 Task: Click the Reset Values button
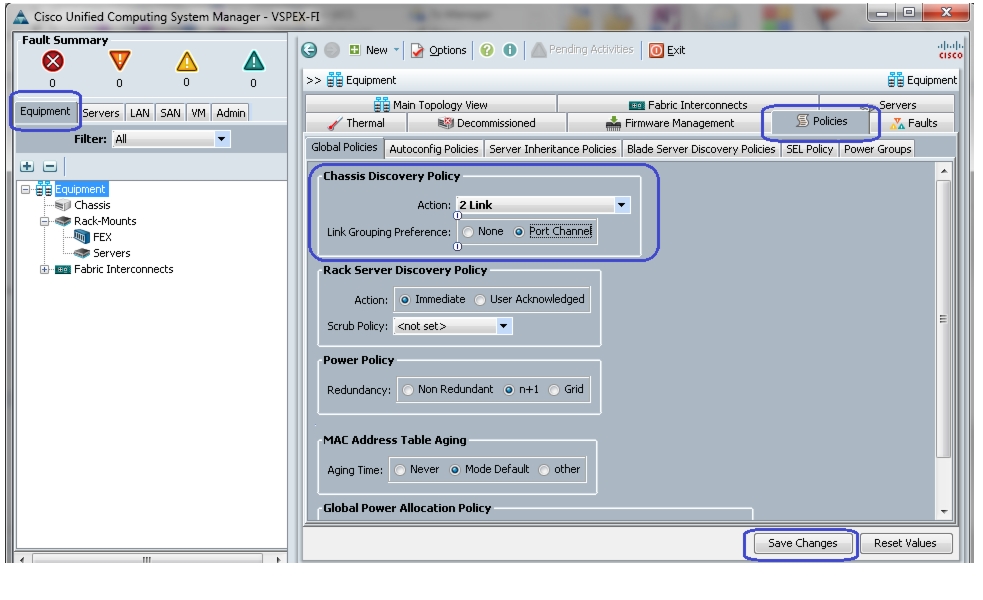tap(905, 543)
